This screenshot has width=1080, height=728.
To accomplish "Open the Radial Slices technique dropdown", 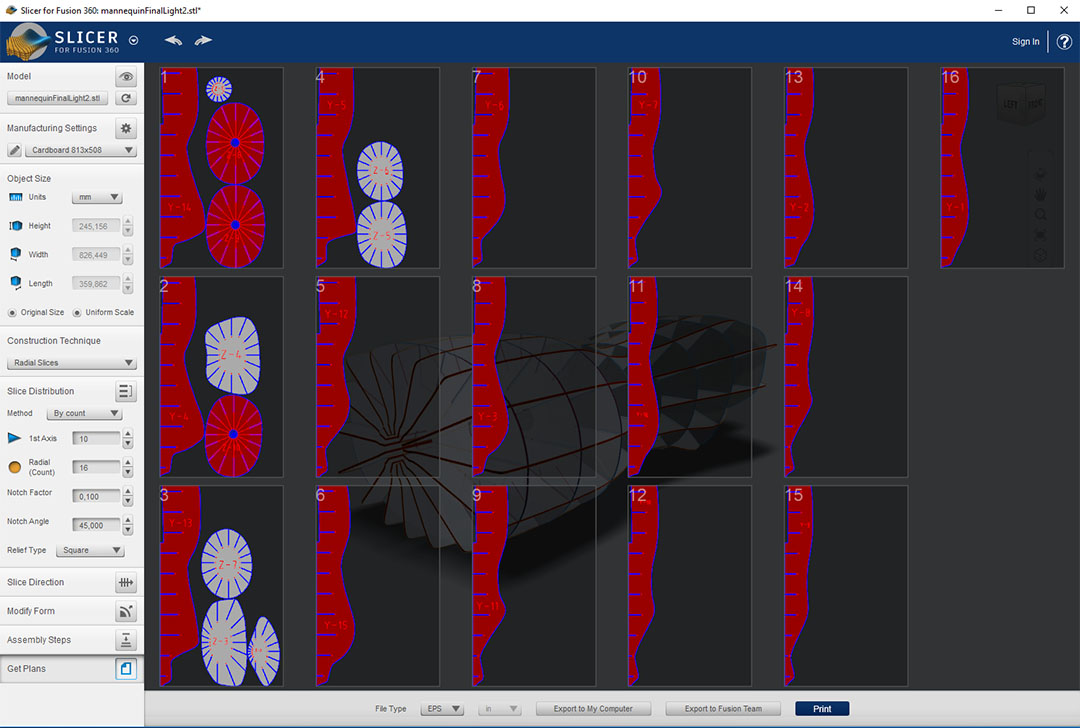I will (x=72, y=362).
